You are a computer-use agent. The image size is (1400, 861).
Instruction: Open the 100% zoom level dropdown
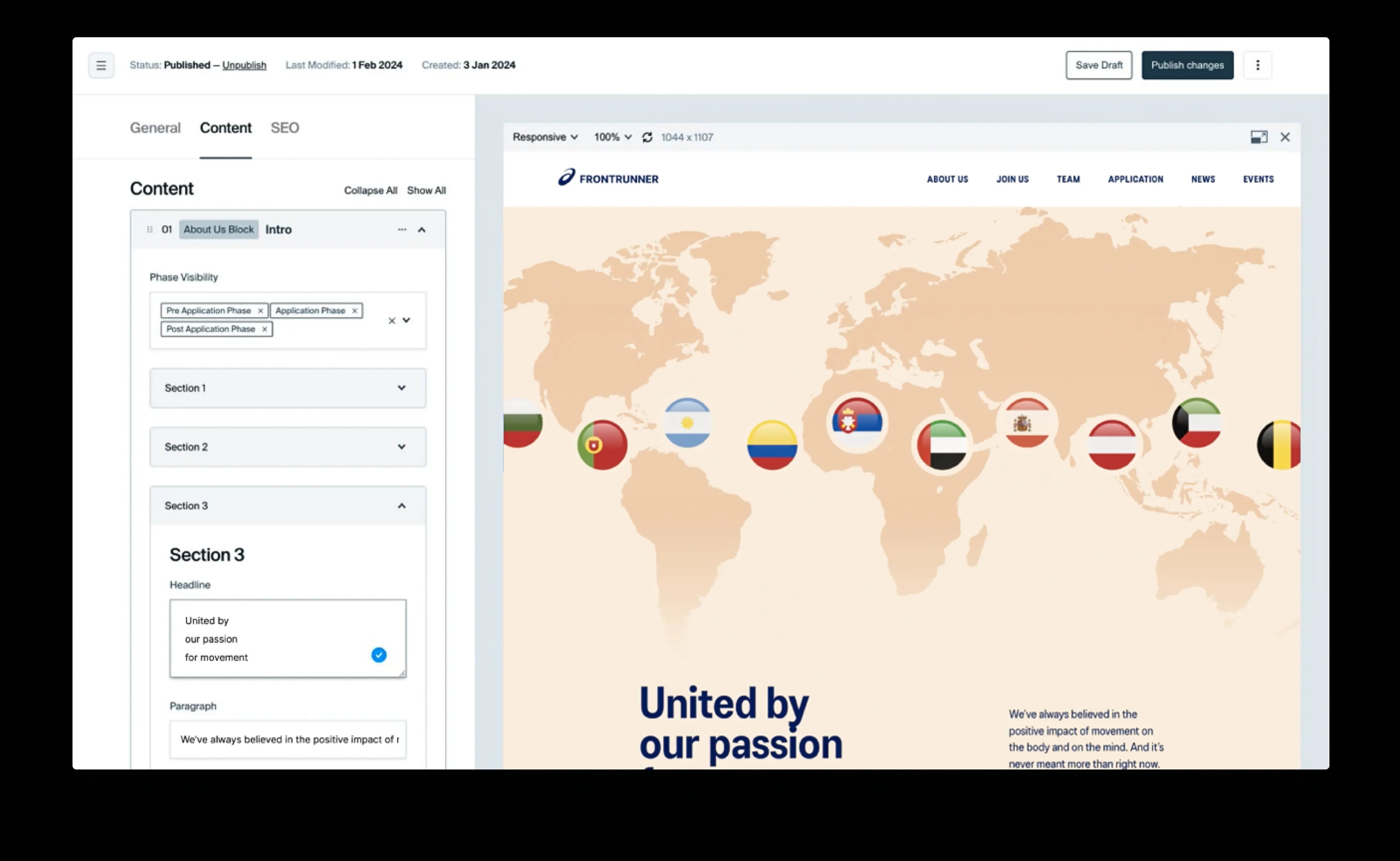tap(611, 137)
